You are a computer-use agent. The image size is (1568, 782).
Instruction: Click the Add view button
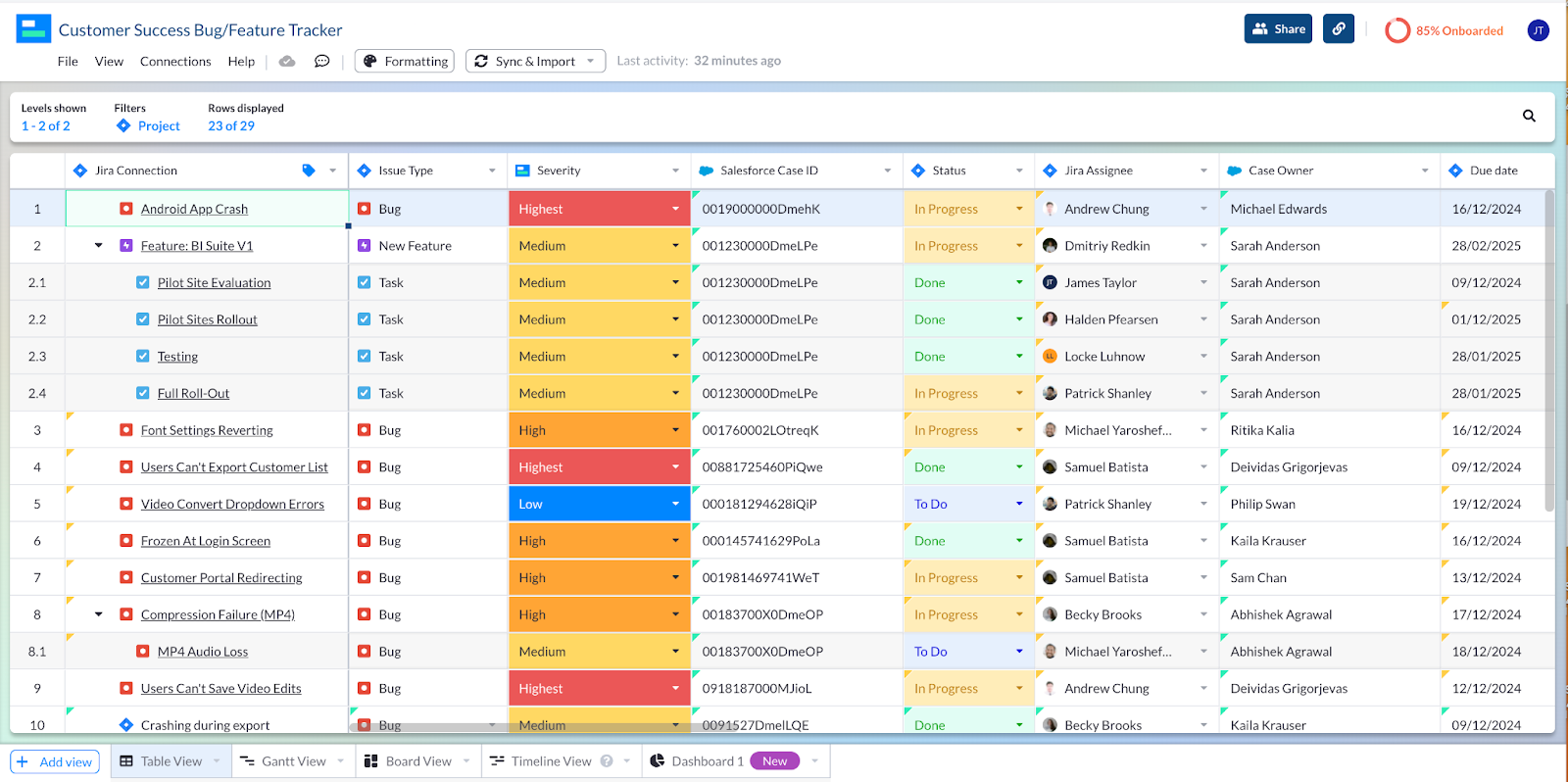55,761
